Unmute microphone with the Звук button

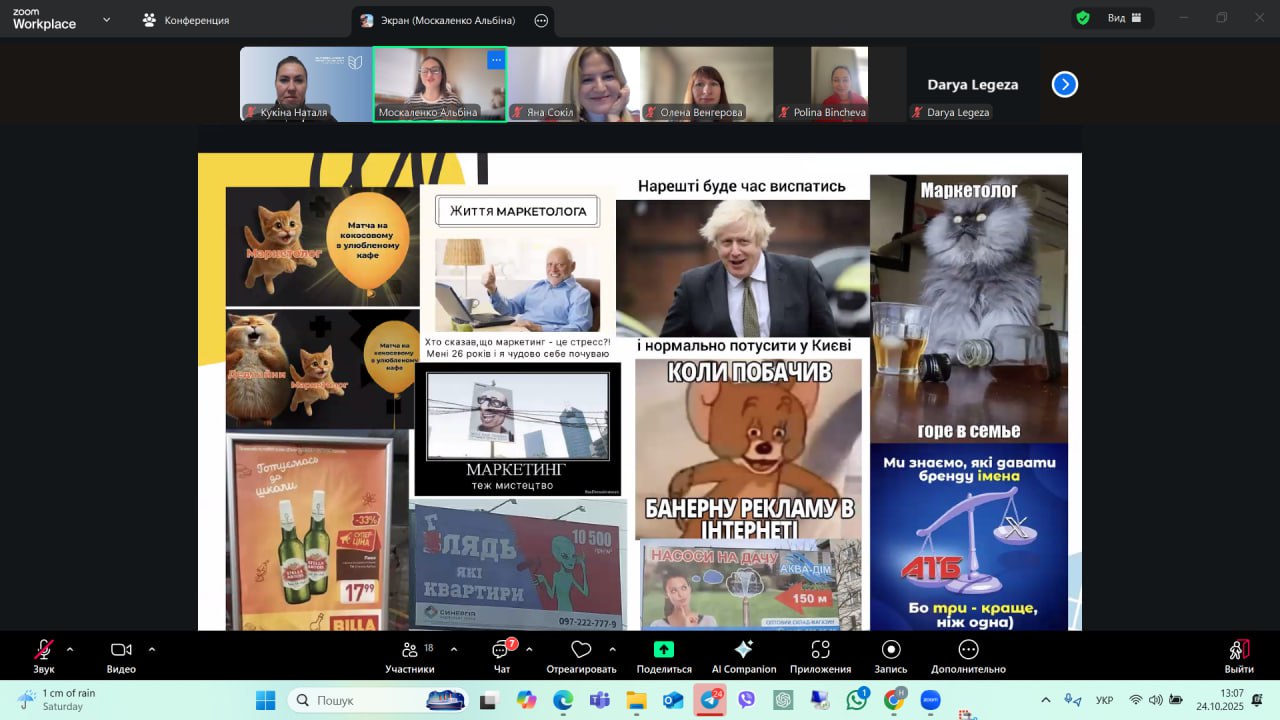(x=44, y=657)
